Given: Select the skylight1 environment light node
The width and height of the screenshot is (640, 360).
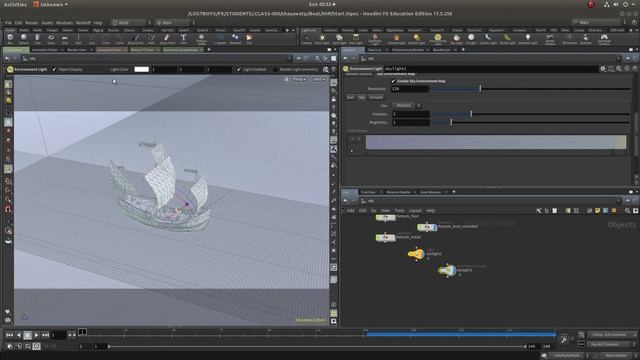Looking at the screenshot, I should [x=447, y=270].
